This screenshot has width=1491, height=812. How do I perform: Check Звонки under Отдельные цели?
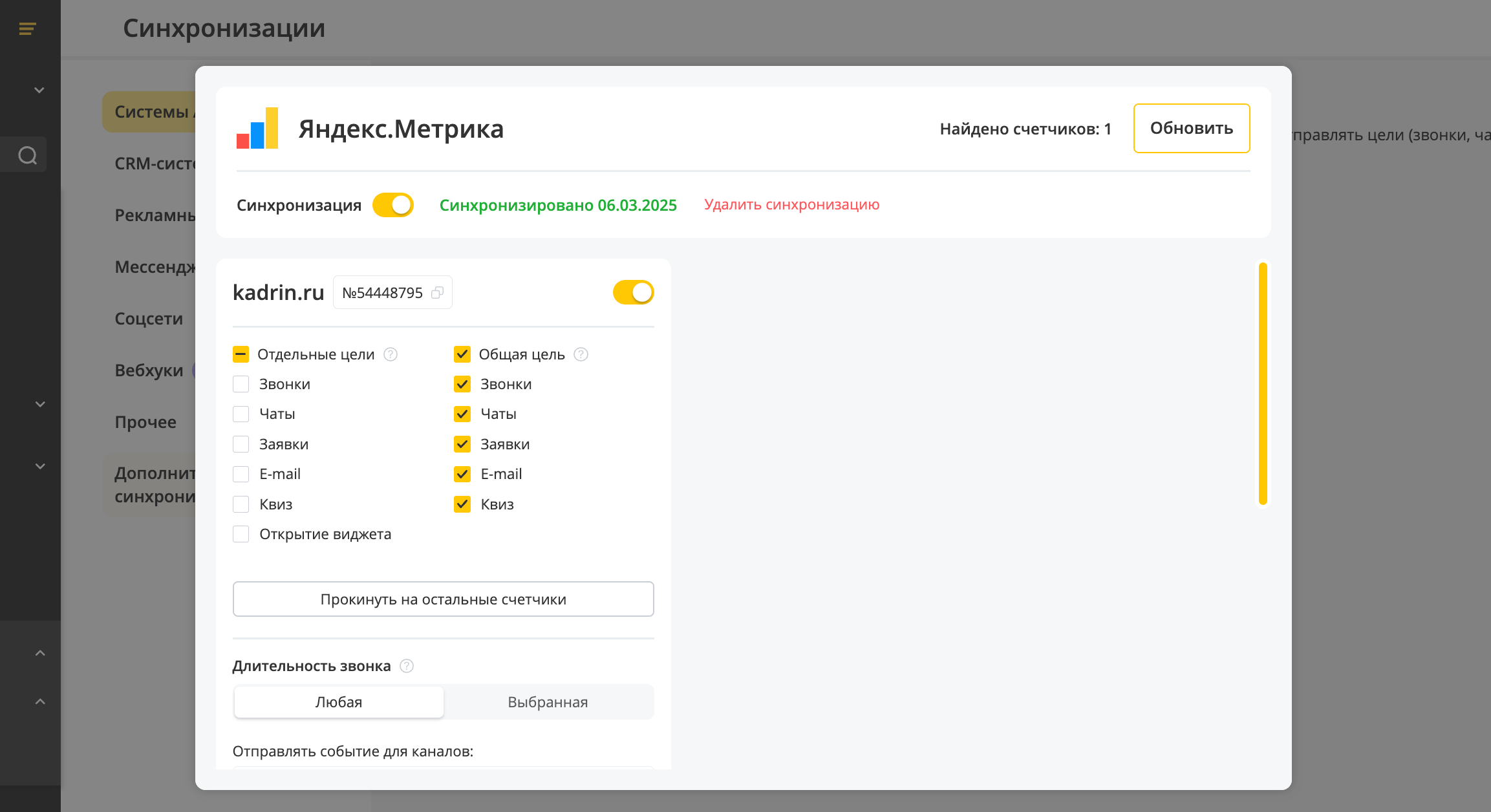[x=241, y=384]
